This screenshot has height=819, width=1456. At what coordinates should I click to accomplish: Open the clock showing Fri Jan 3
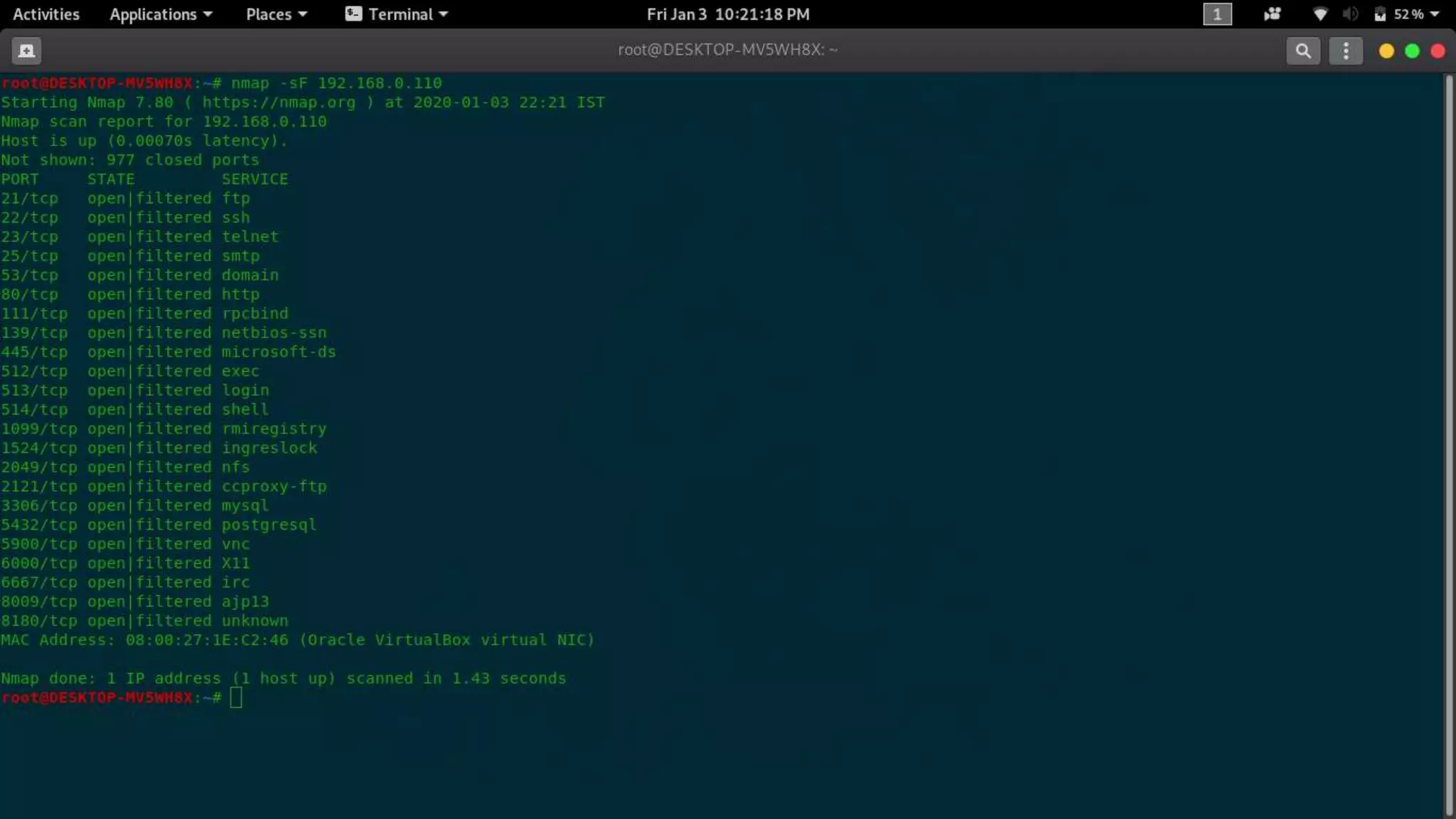(727, 14)
